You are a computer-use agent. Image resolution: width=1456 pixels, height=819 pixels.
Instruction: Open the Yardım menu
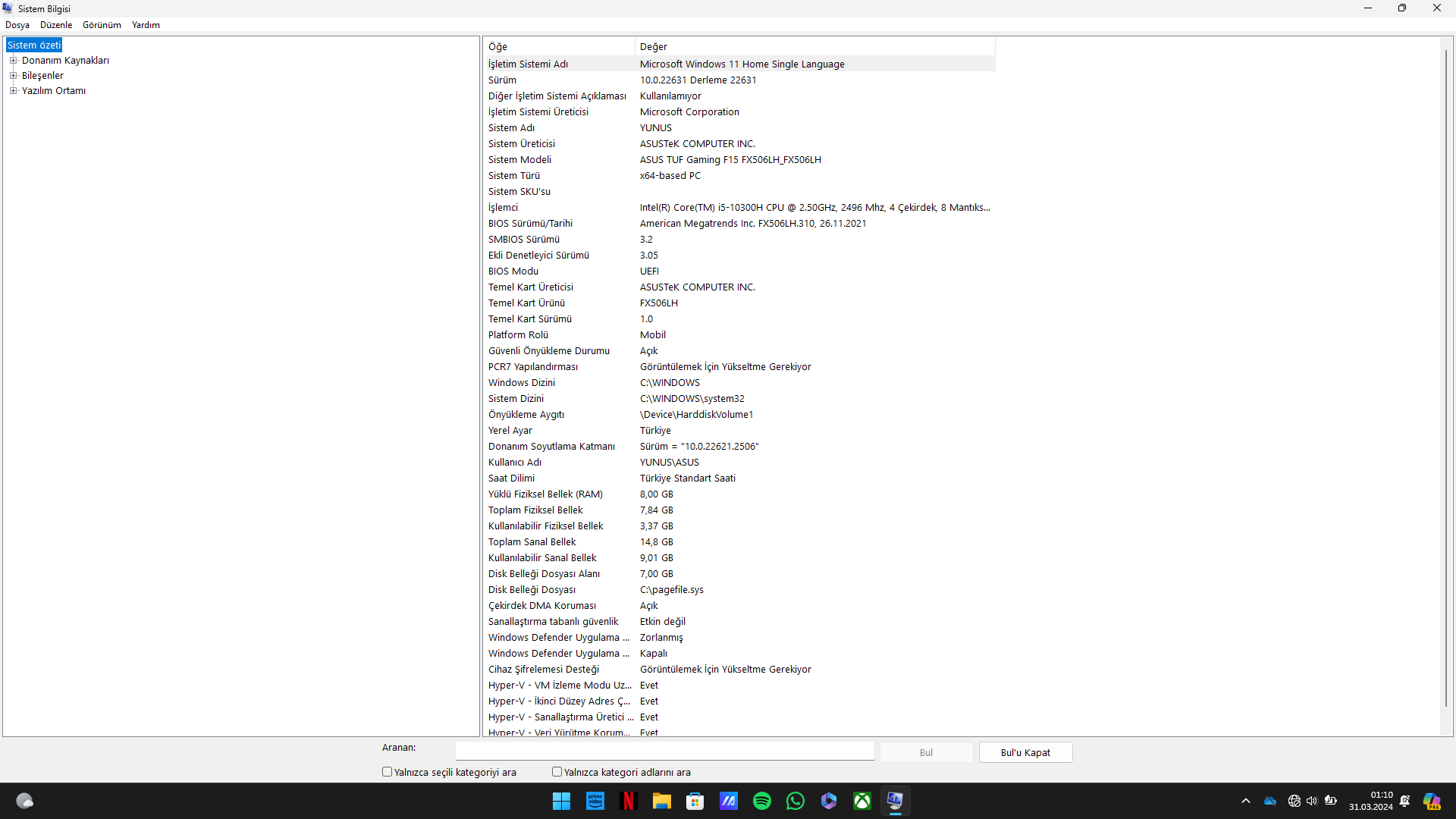pyautogui.click(x=146, y=25)
